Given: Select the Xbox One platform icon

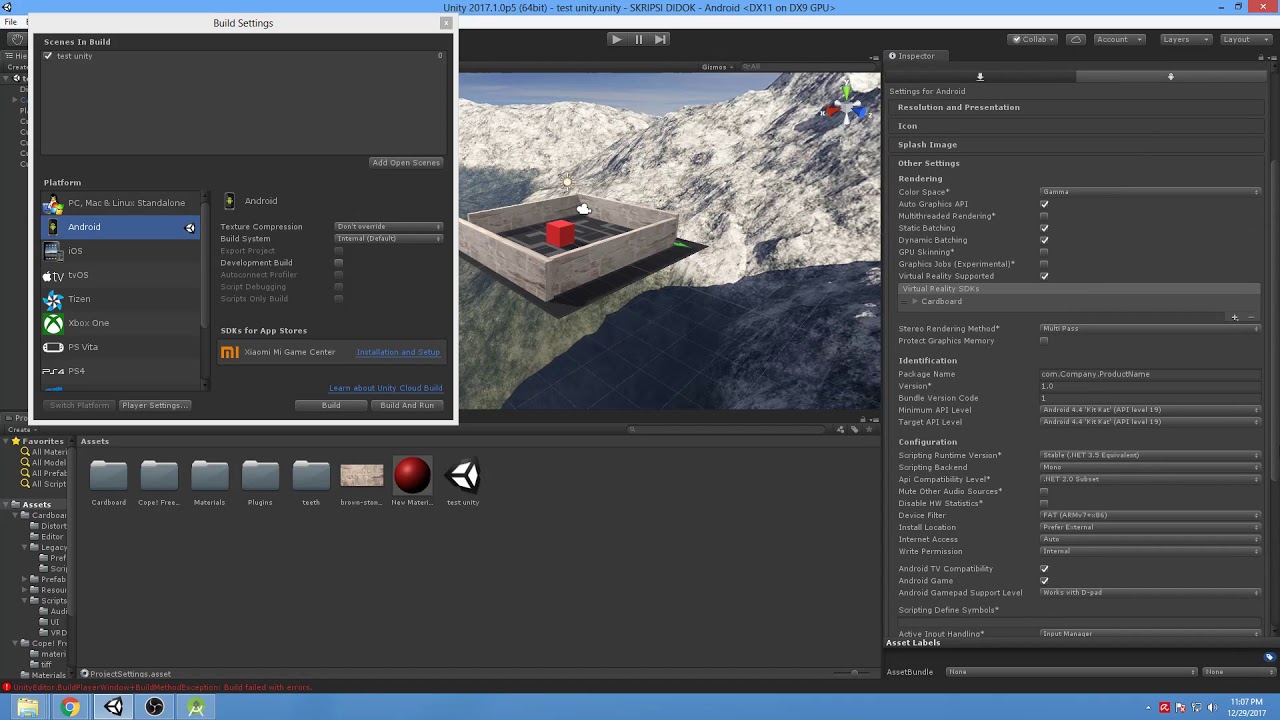Looking at the screenshot, I should [x=53, y=323].
